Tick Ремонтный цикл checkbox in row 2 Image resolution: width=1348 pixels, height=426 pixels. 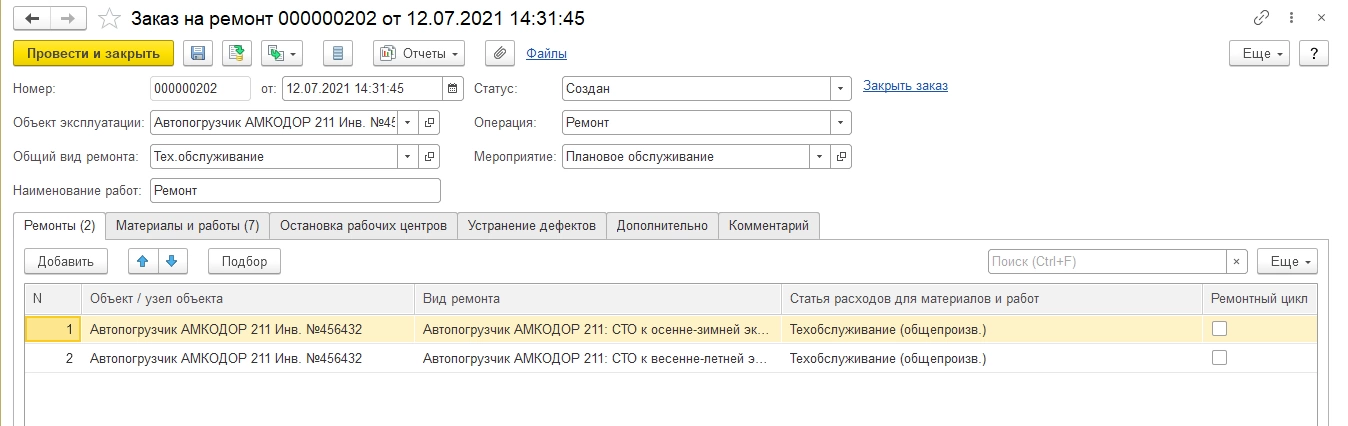(x=1219, y=358)
